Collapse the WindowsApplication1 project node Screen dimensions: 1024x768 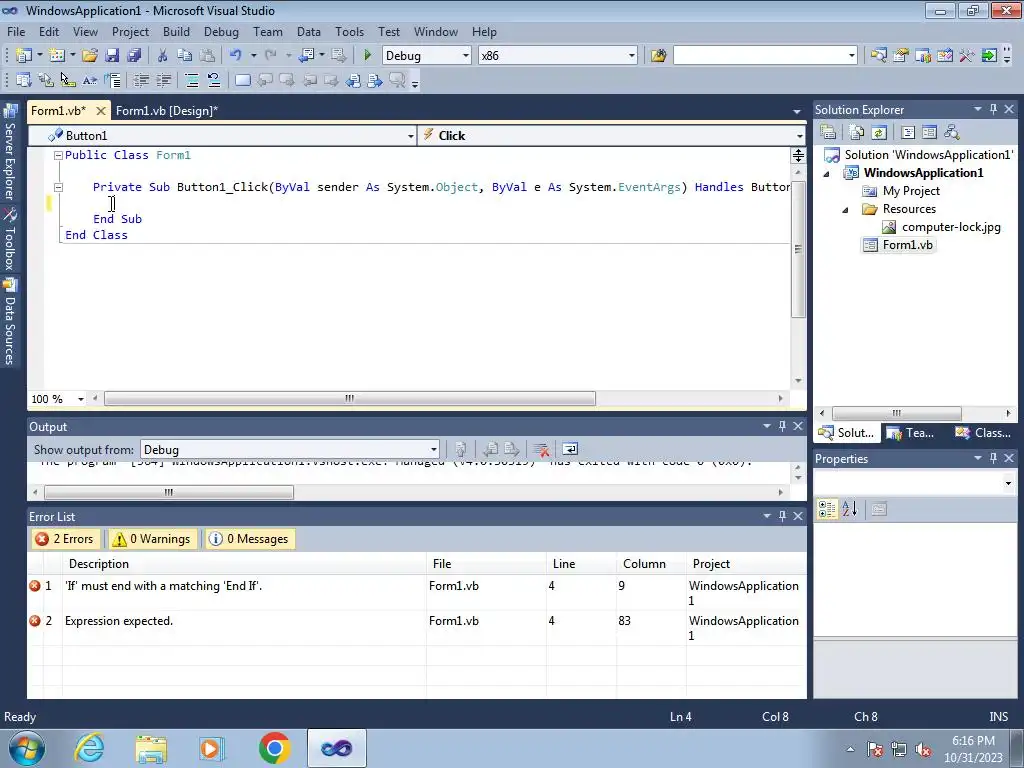pos(826,174)
